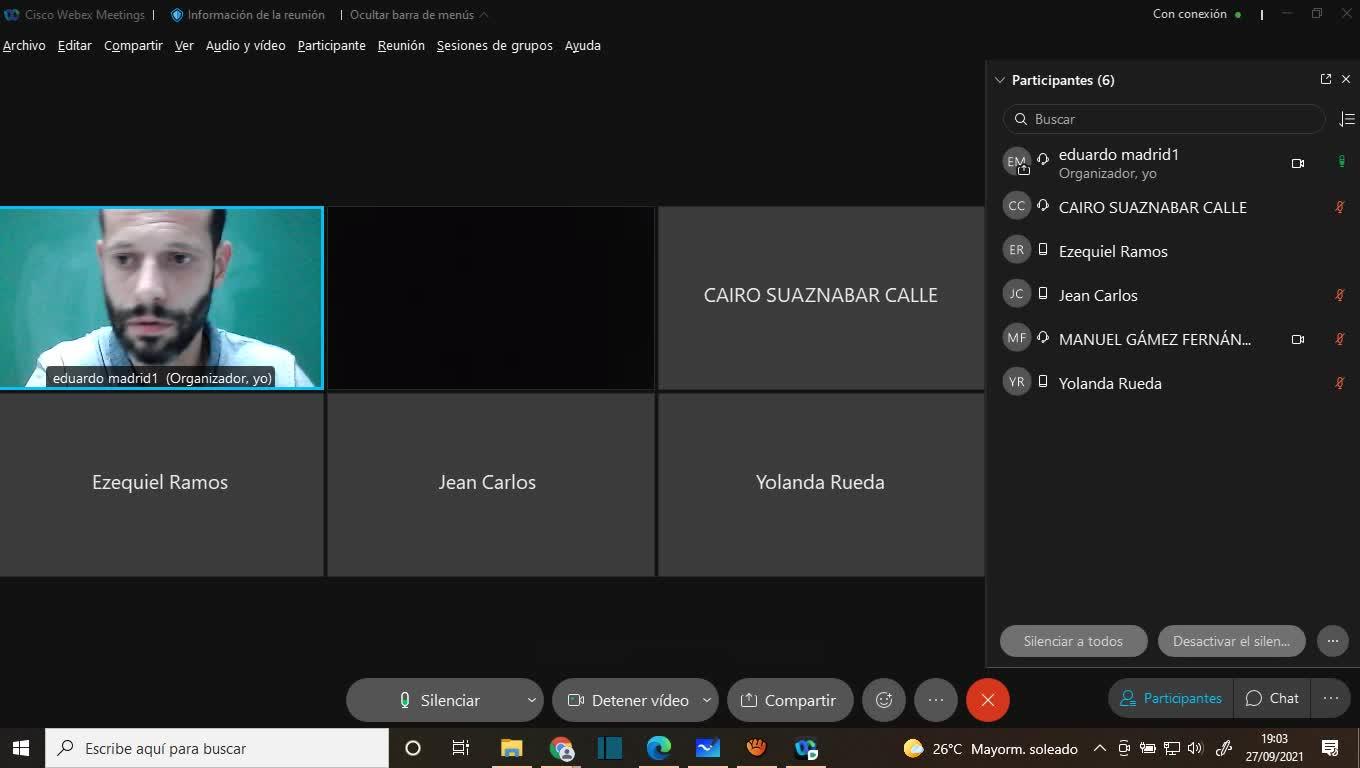Image resolution: width=1360 pixels, height=768 pixels.
Task: Open the Archivo menu
Action: [x=24, y=45]
